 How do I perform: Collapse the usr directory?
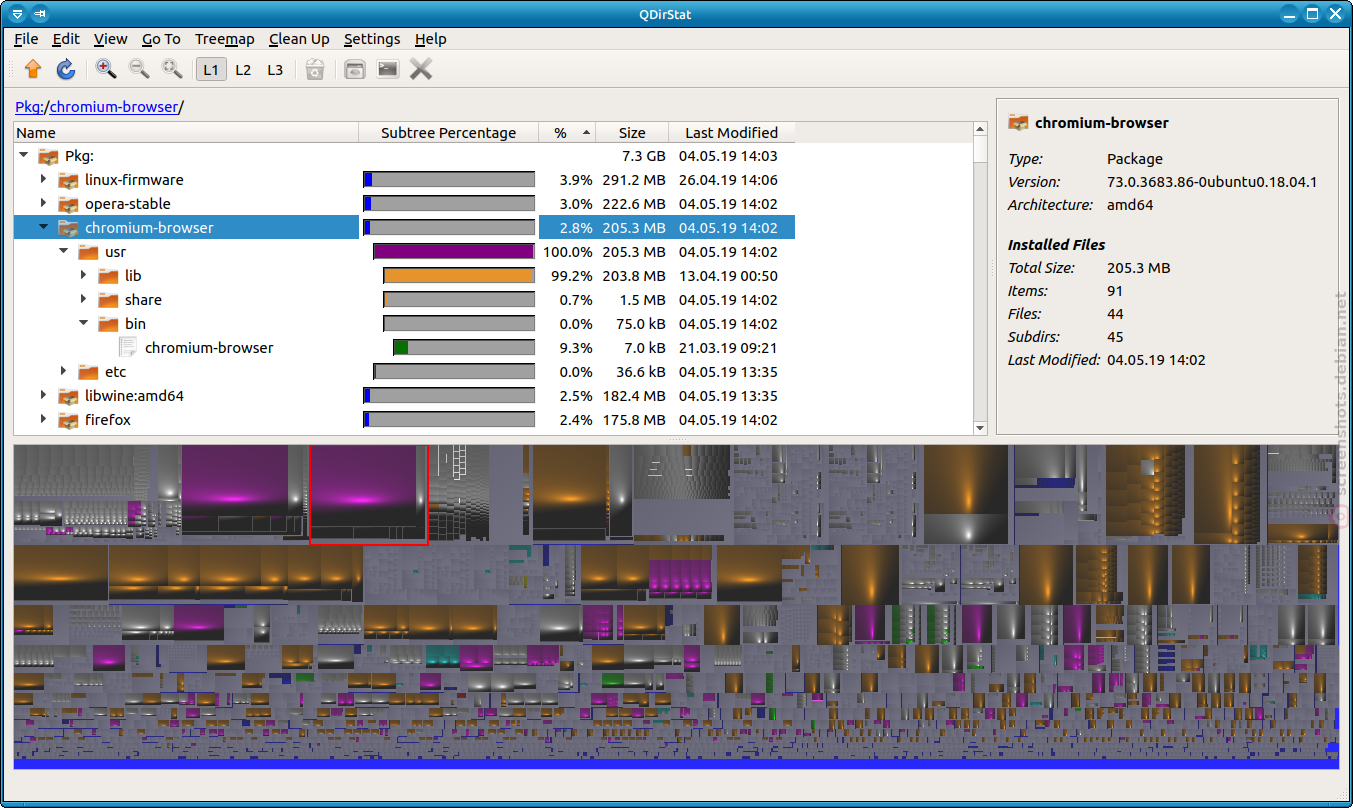pyautogui.click(x=63, y=252)
